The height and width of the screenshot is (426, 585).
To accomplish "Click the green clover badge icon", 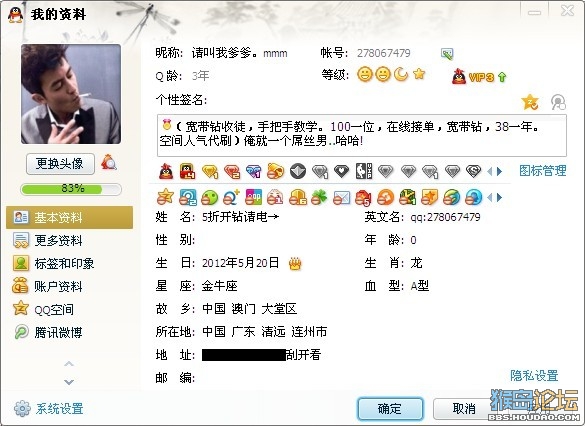I will (319, 197).
